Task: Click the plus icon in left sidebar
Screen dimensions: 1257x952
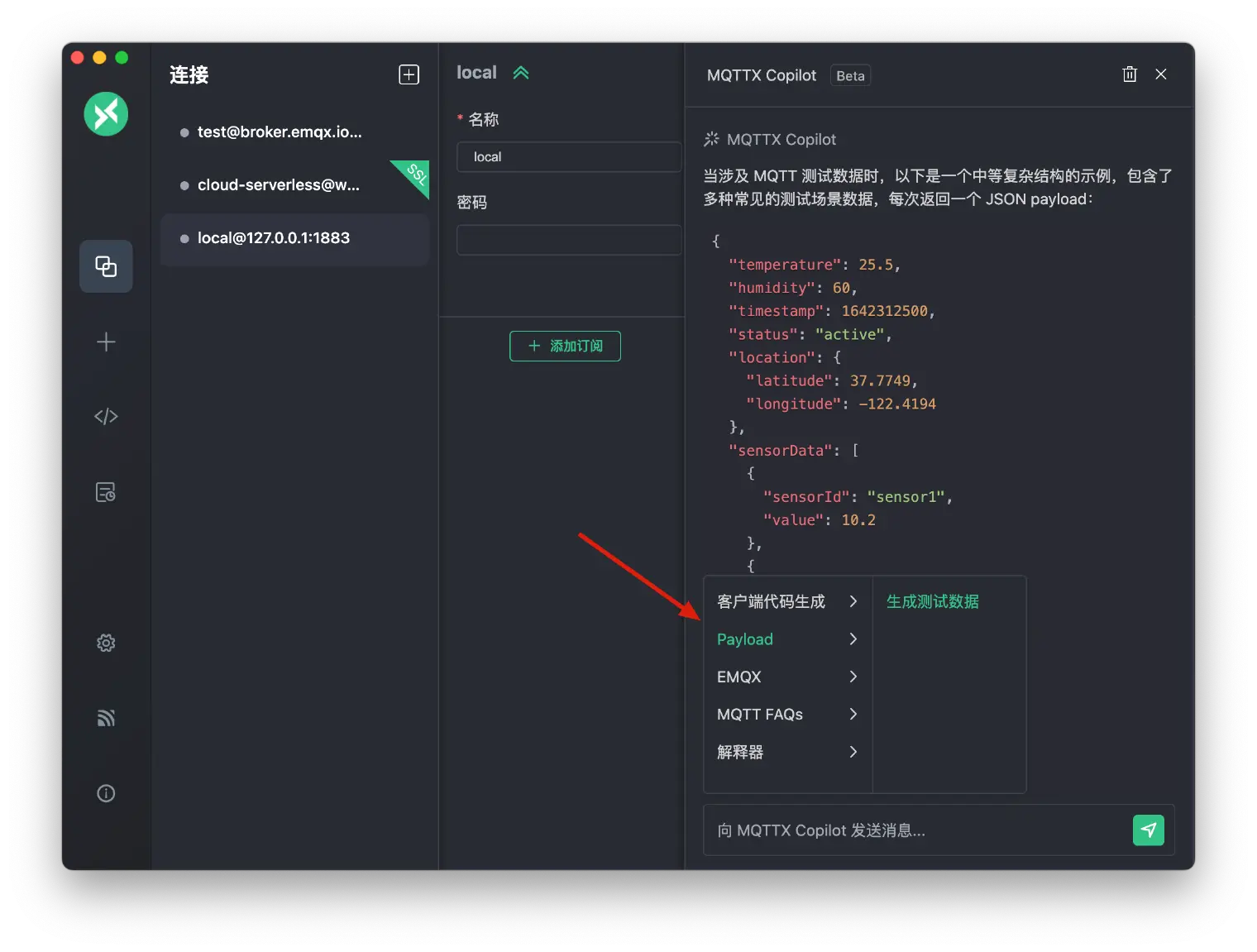Action: coord(106,342)
